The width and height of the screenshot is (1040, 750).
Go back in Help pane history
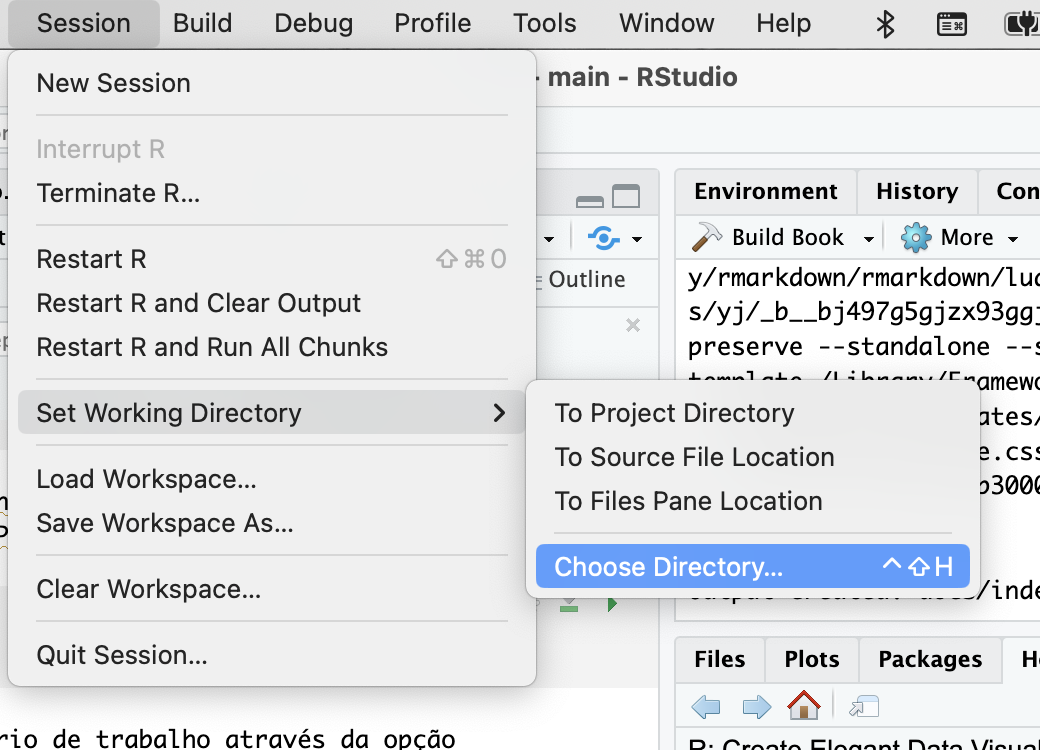[x=706, y=707]
